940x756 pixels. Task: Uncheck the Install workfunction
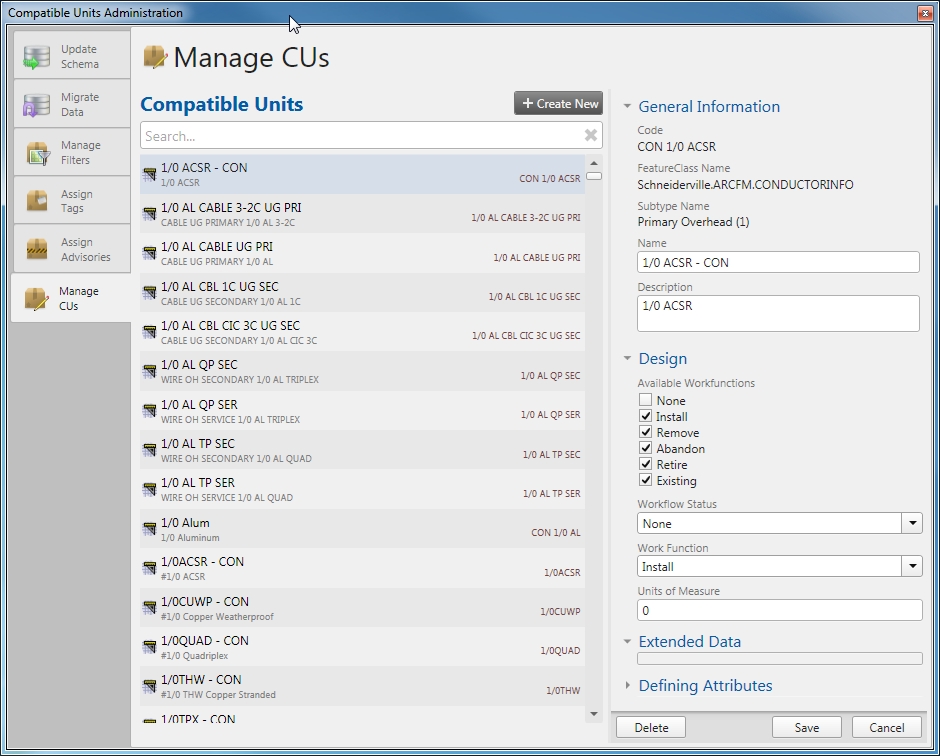pos(646,416)
